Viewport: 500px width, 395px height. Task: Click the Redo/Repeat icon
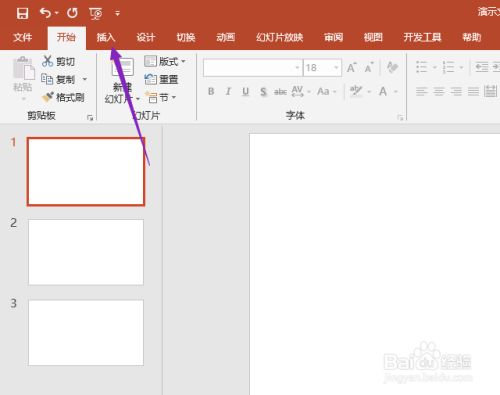(72, 13)
